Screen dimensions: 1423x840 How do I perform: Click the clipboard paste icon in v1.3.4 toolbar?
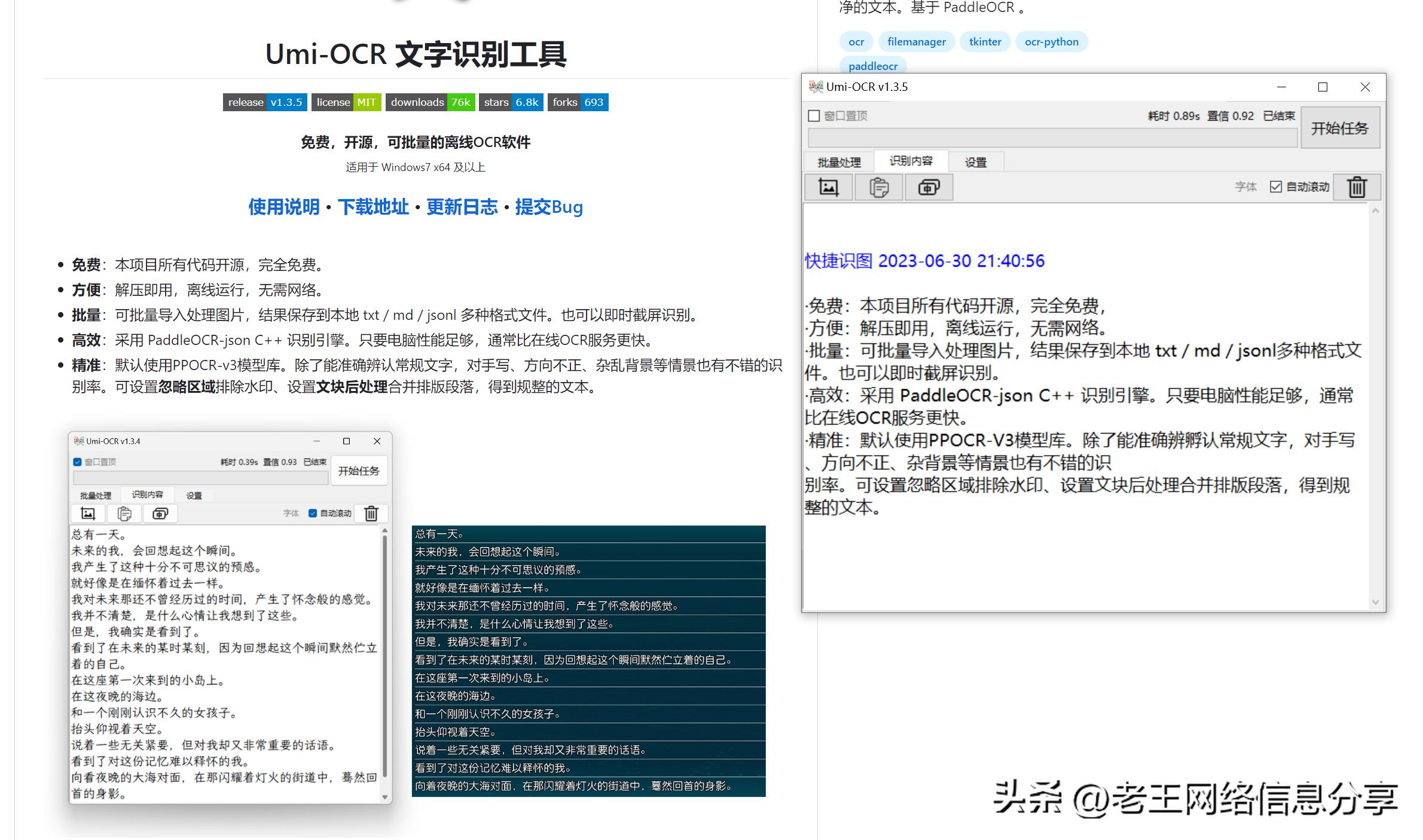124,513
